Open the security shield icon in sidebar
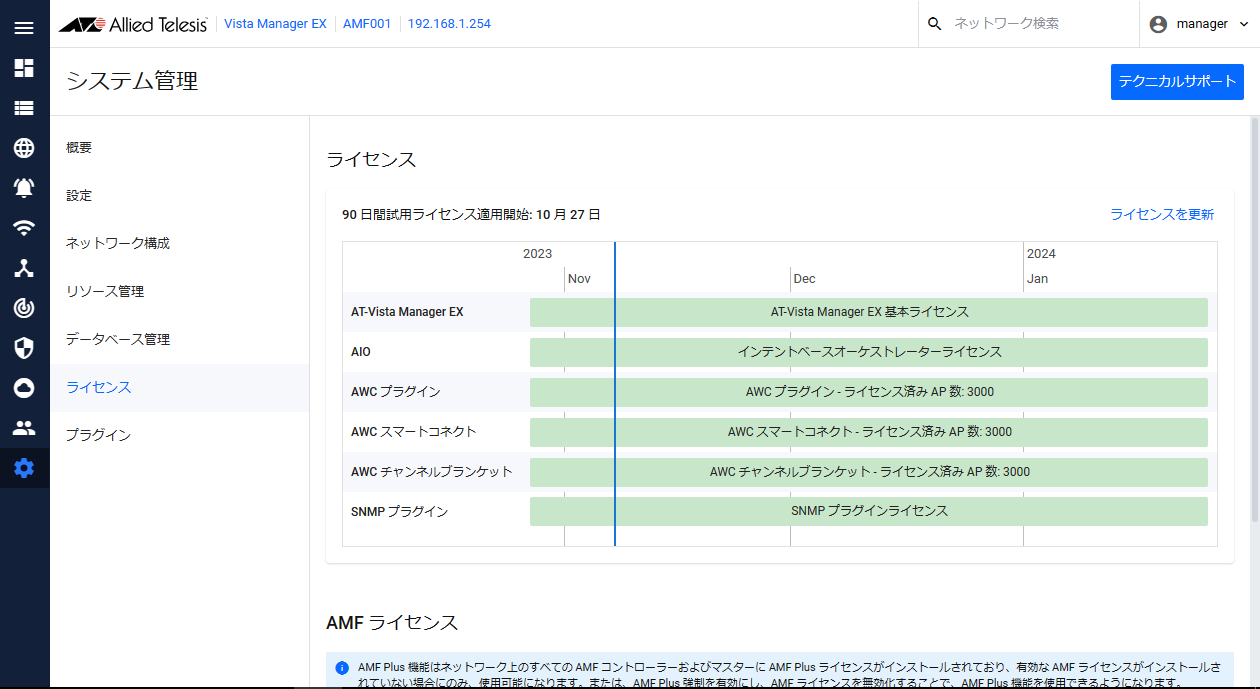 24,348
